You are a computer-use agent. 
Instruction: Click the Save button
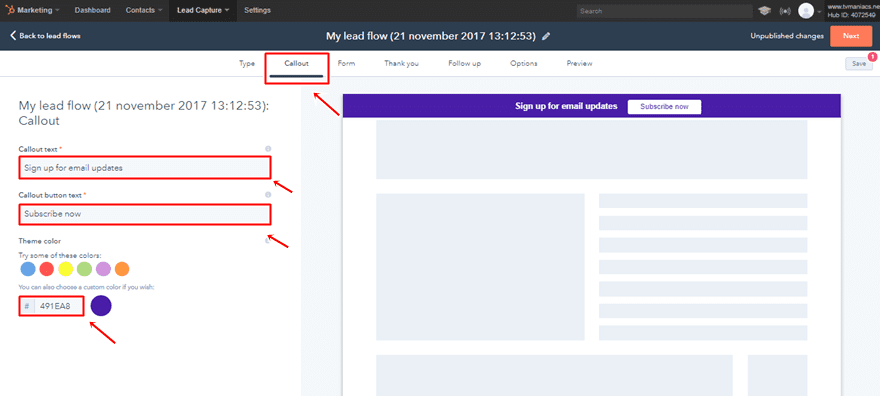click(859, 63)
